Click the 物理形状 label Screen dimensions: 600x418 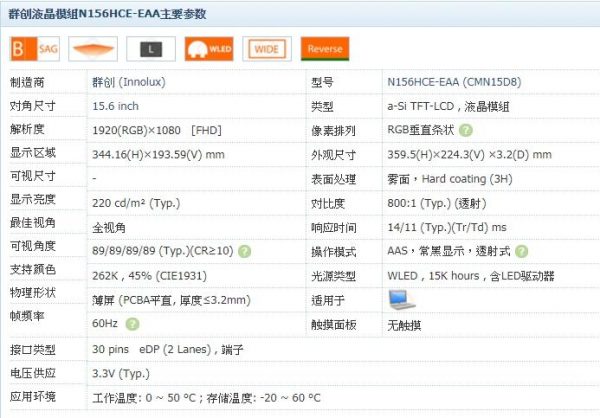point(33,292)
